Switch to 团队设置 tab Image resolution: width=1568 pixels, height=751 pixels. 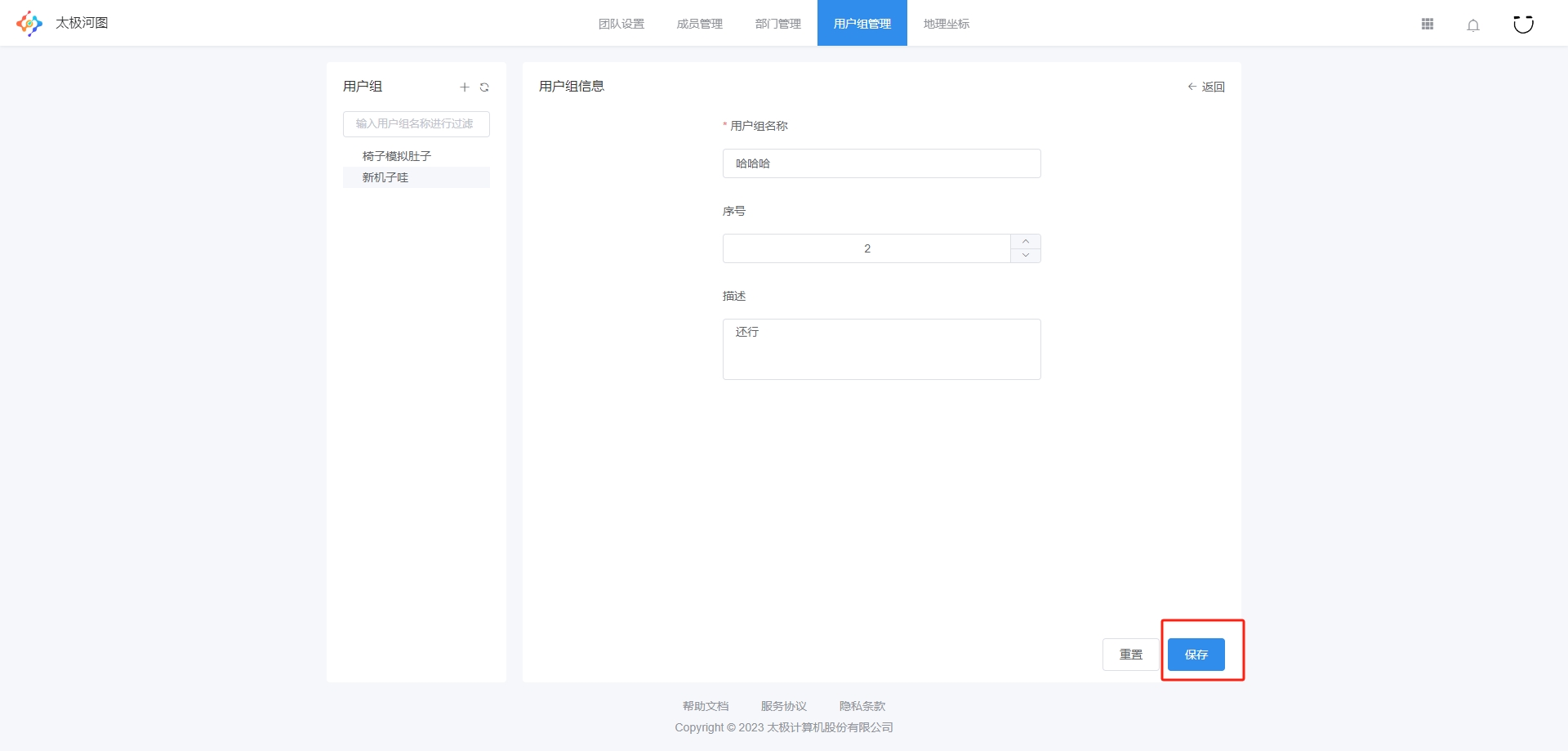[621, 24]
